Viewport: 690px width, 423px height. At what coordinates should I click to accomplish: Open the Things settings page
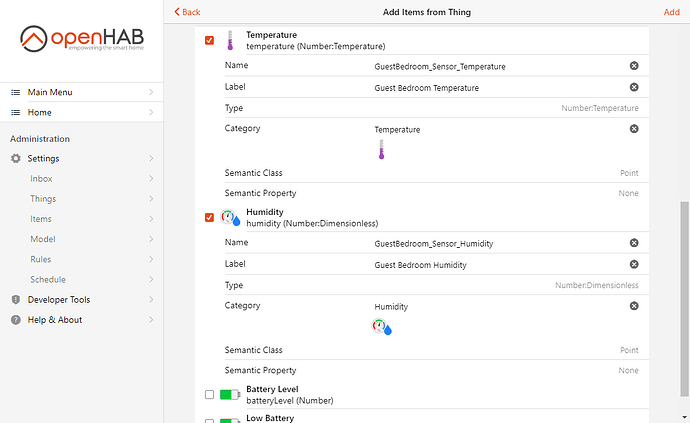click(x=43, y=199)
